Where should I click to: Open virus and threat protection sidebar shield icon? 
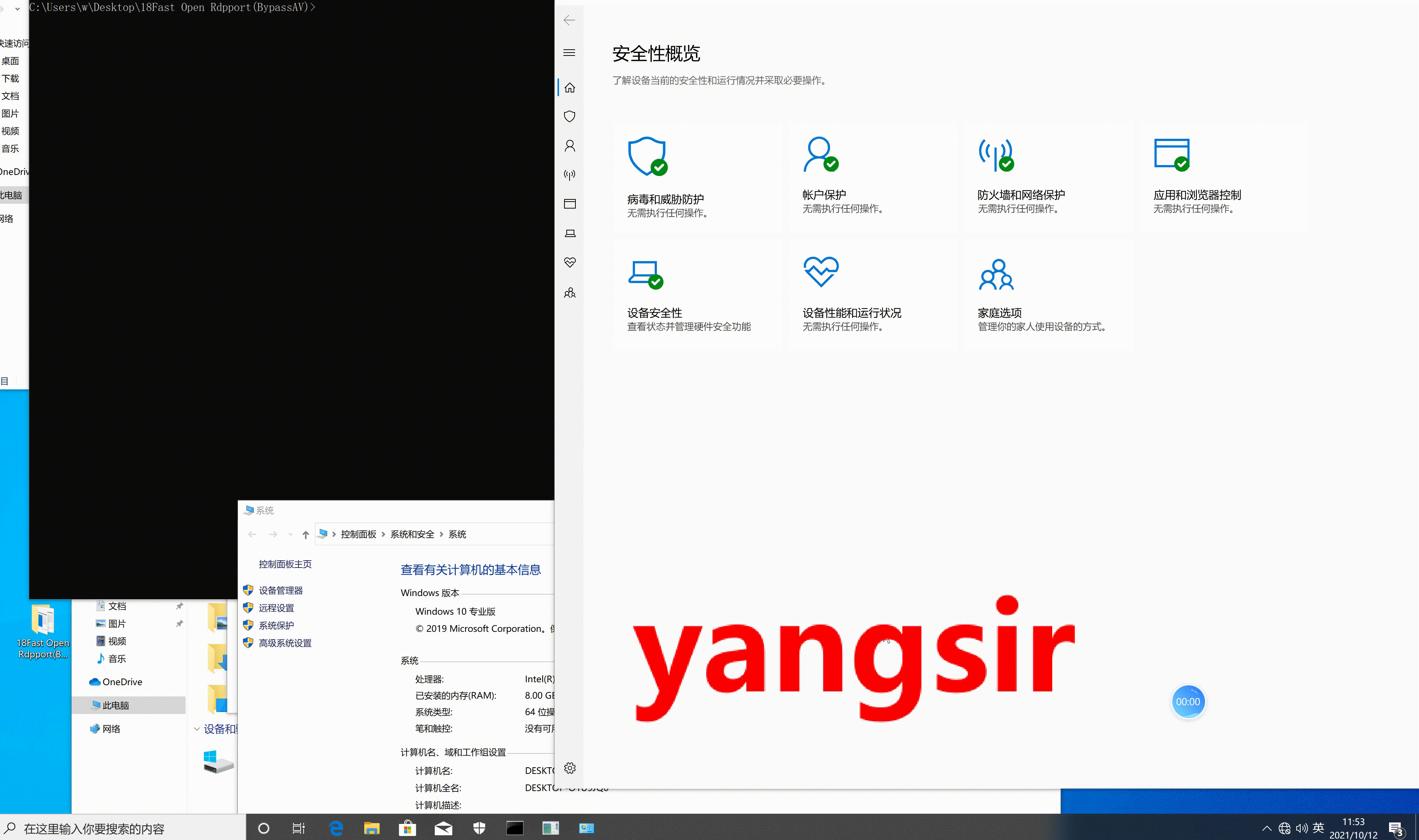[x=570, y=116]
